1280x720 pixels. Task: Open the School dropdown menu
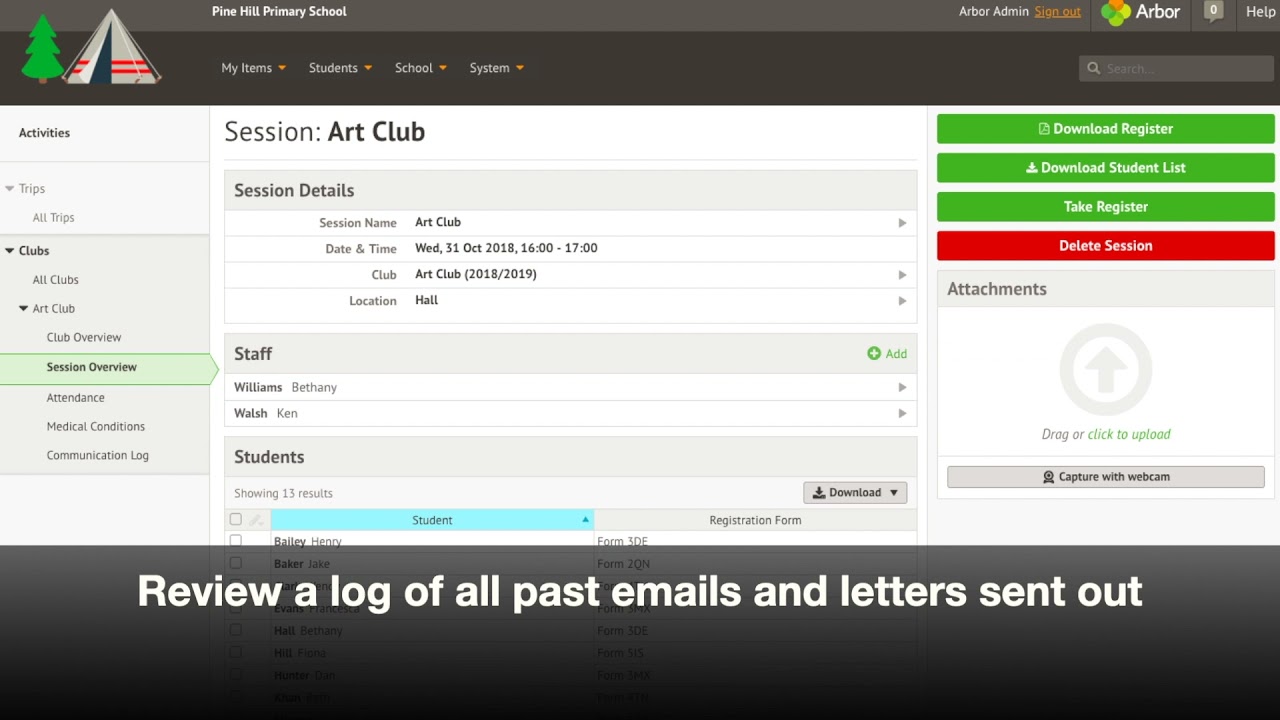tap(421, 68)
